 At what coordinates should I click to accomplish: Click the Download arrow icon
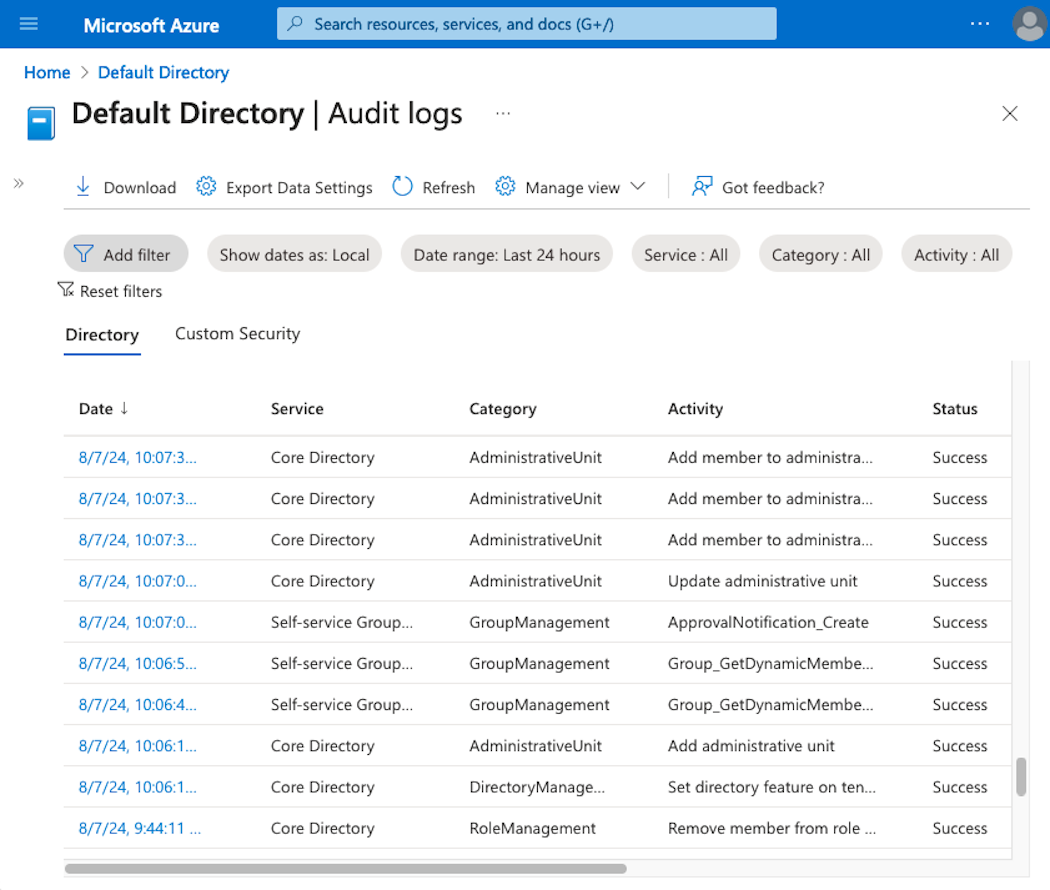[83, 187]
